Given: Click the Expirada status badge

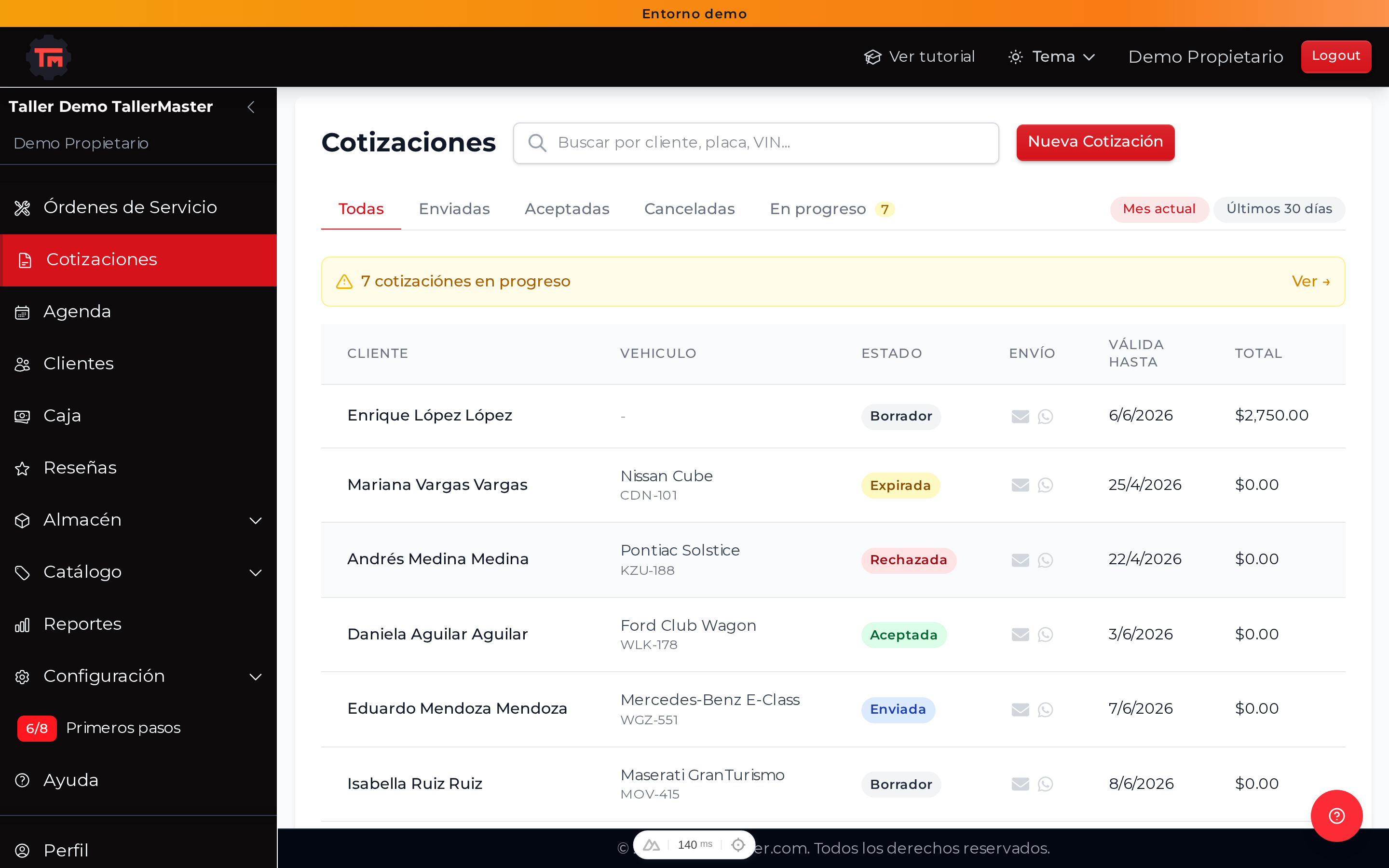Looking at the screenshot, I should (900, 486).
